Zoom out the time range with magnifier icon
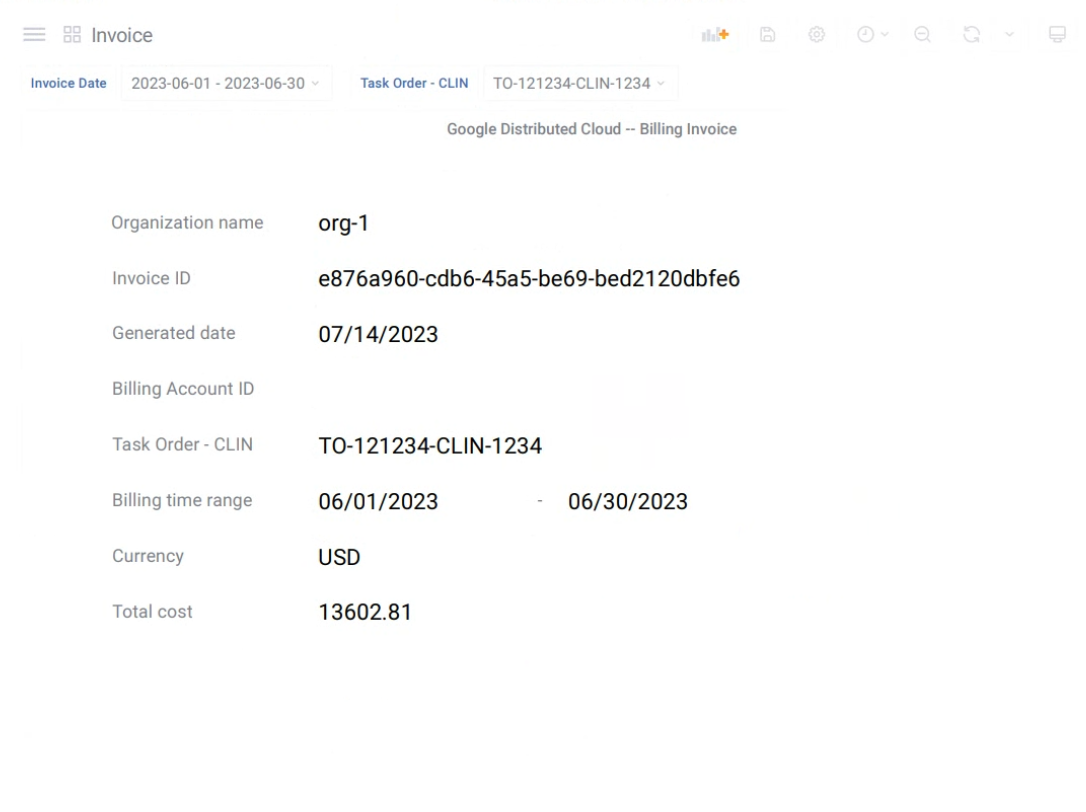 pyautogui.click(x=922, y=34)
